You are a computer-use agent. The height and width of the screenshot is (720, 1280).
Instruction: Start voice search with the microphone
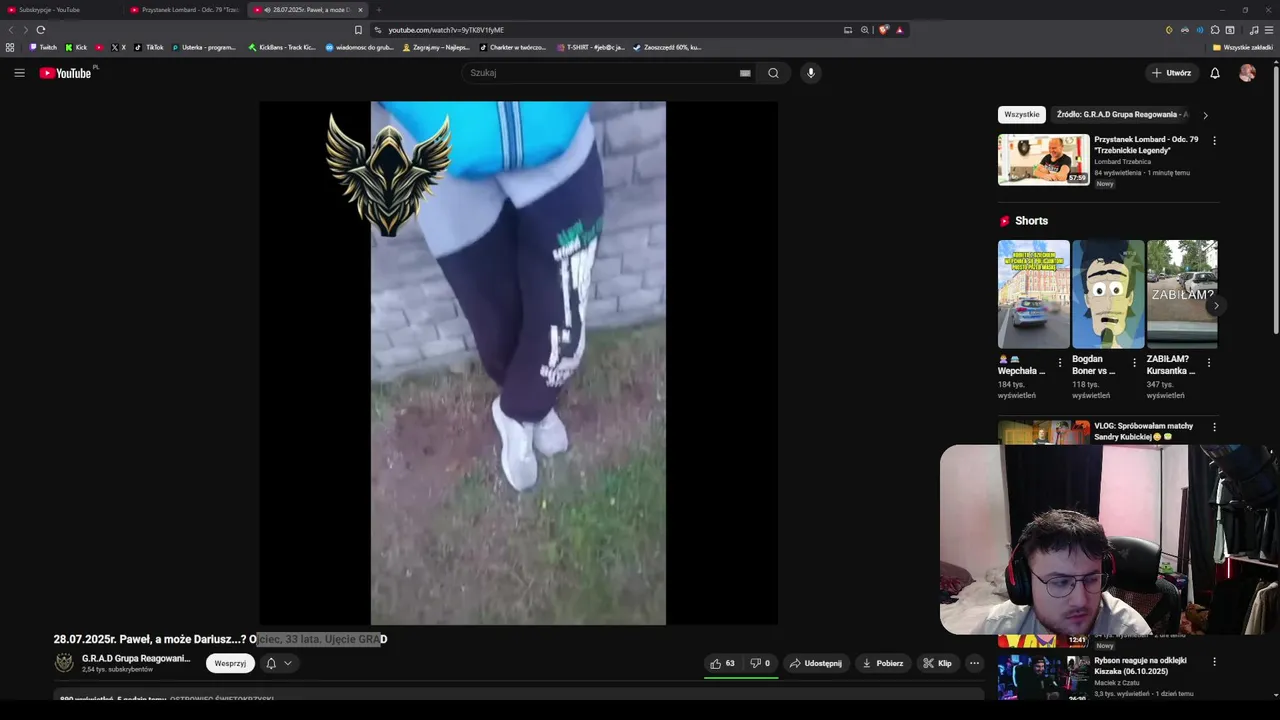pyautogui.click(x=811, y=73)
